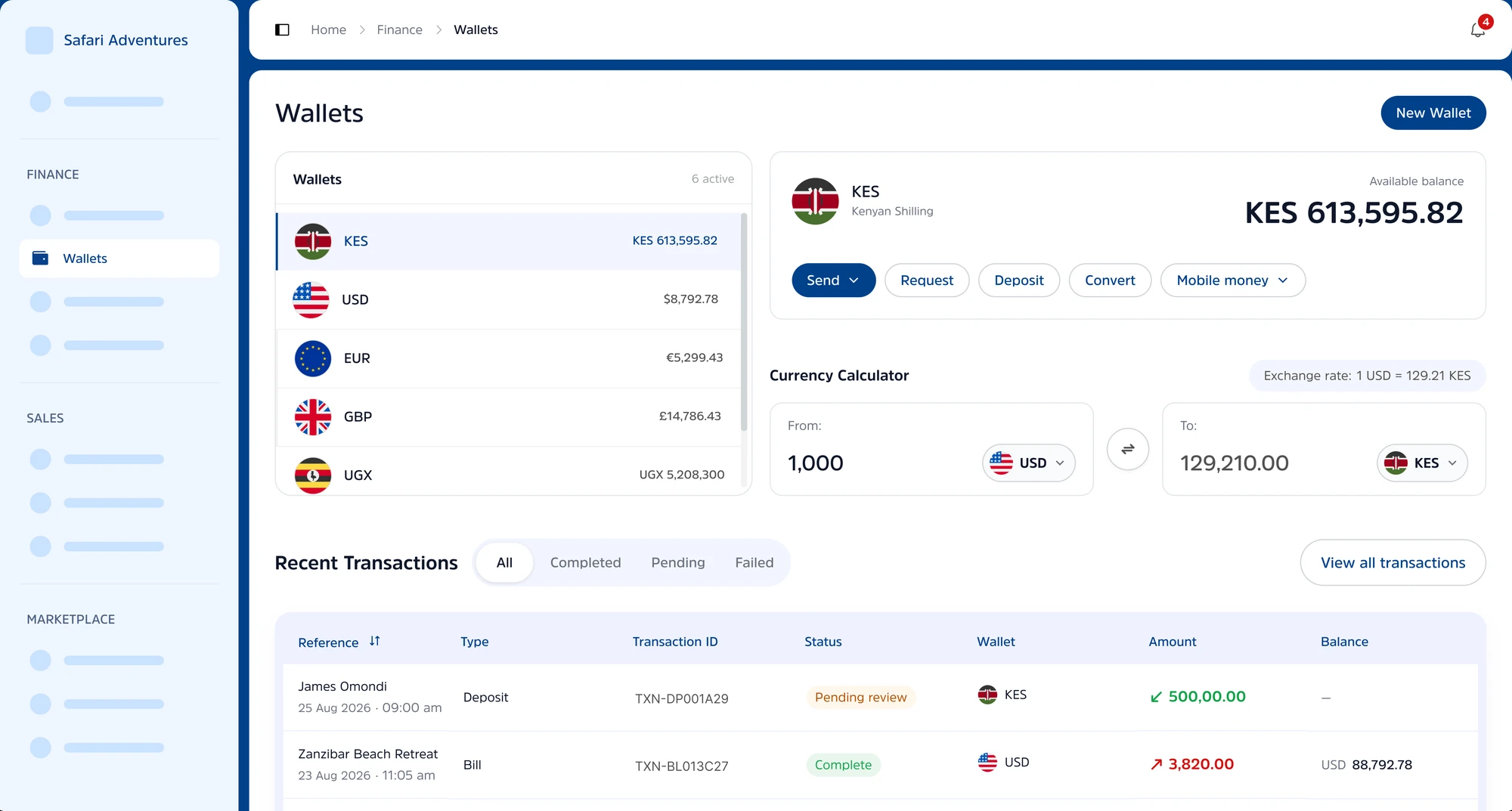The width and height of the screenshot is (1512, 811).
Task: Click the EU flag in EUR row
Action: click(312, 358)
